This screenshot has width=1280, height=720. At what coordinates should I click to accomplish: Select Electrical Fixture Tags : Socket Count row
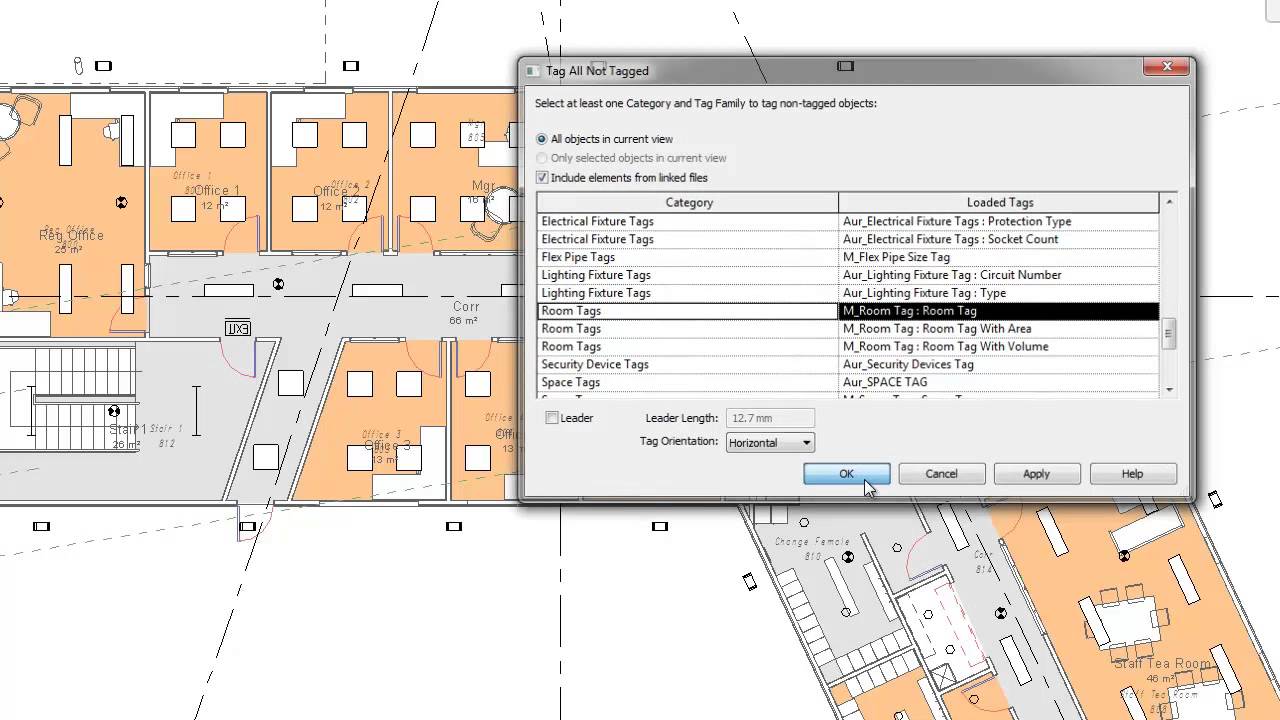pyautogui.click(x=848, y=239)
